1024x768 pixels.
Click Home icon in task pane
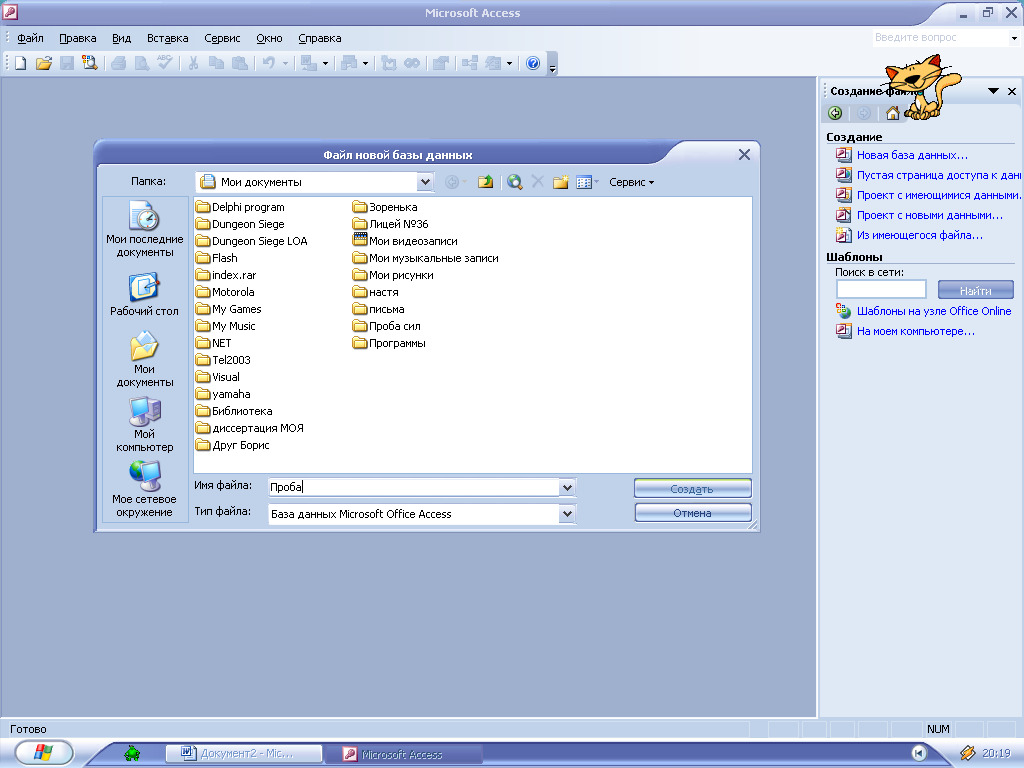[x=892, y=113]
